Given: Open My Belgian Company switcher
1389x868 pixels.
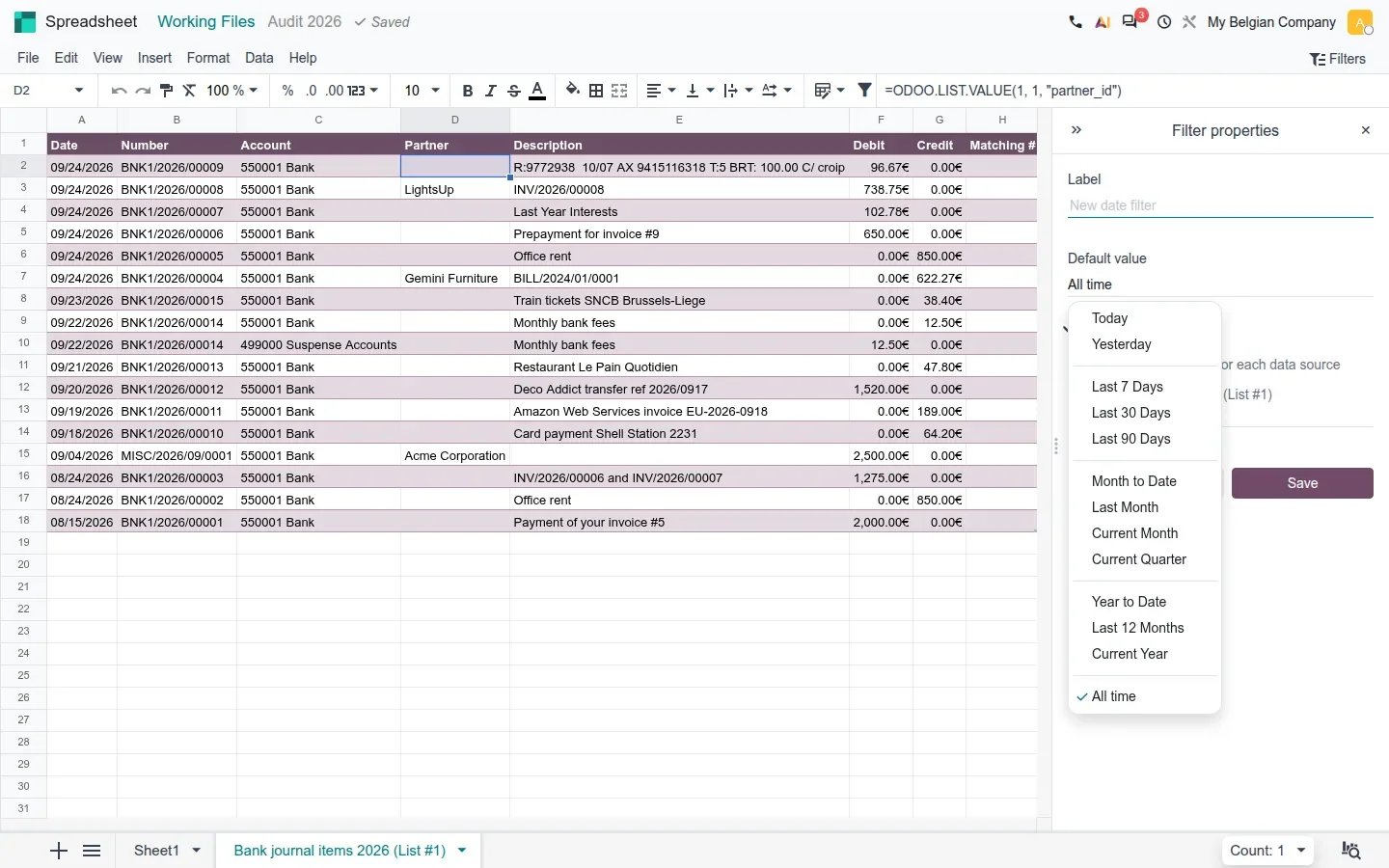Looking at the screenshot, I should point(1271,21).
